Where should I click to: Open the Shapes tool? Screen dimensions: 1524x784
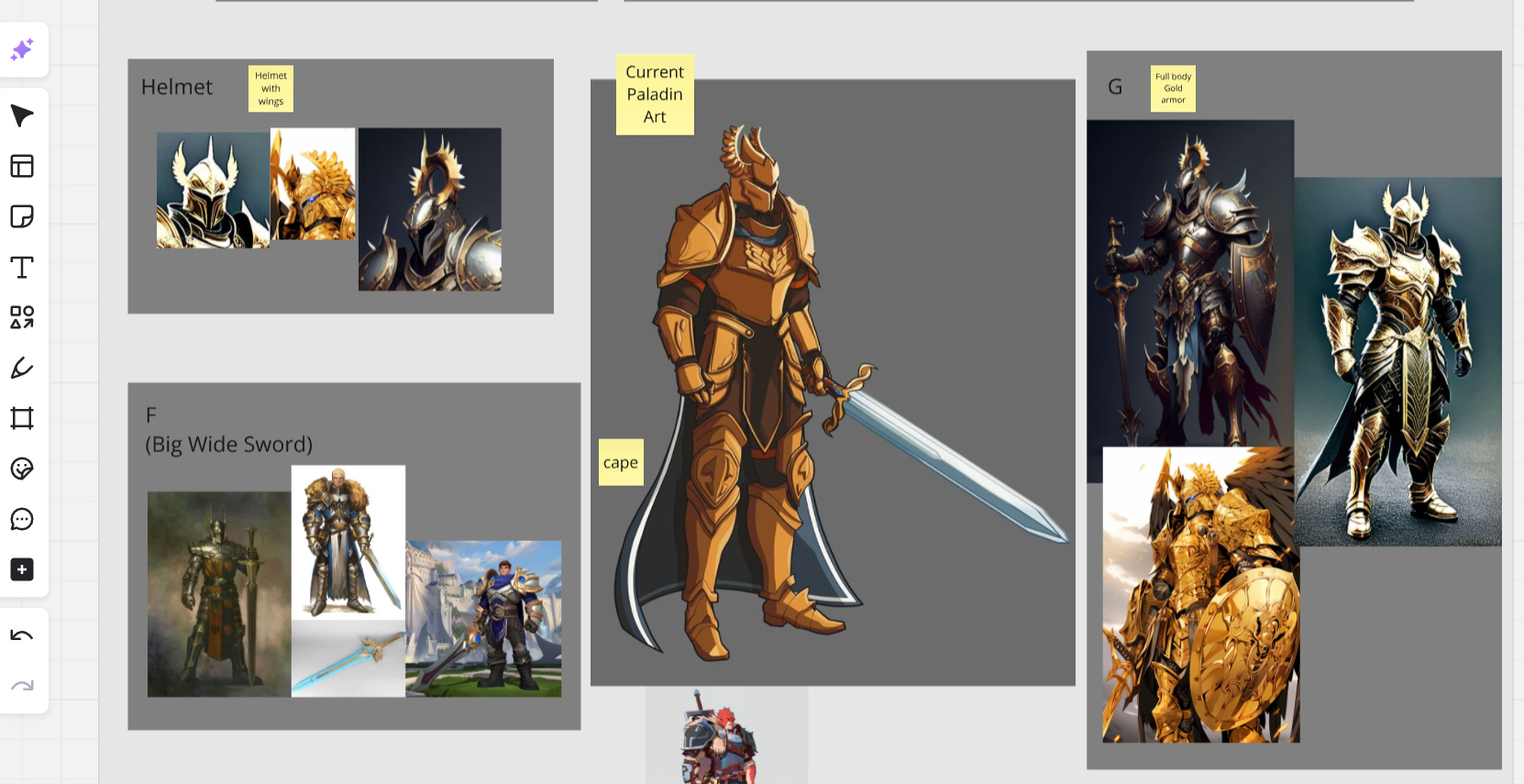pyautogui.click(x=22, y=317)
